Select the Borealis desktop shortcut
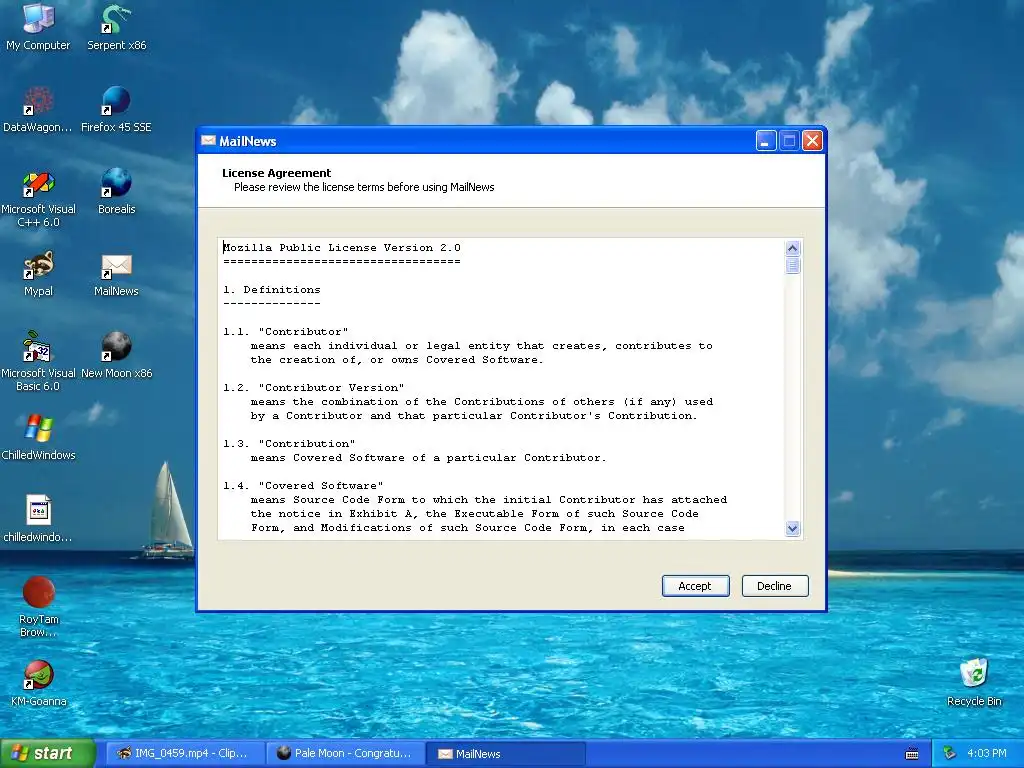Viewport: 1024px width, 768px height. (116, 192)
